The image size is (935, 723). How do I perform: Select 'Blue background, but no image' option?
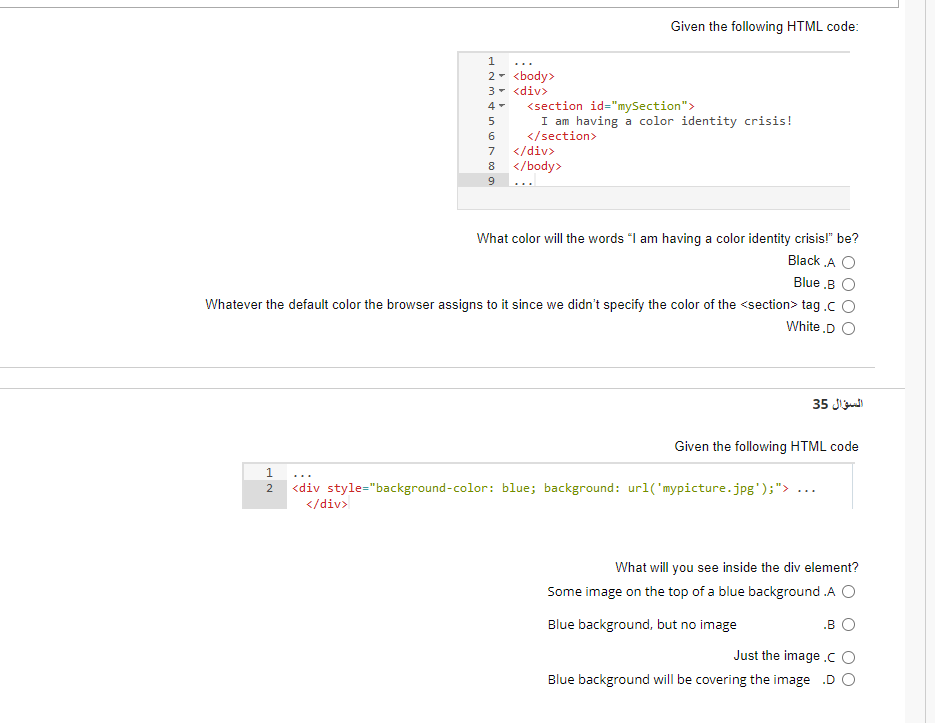849,625
